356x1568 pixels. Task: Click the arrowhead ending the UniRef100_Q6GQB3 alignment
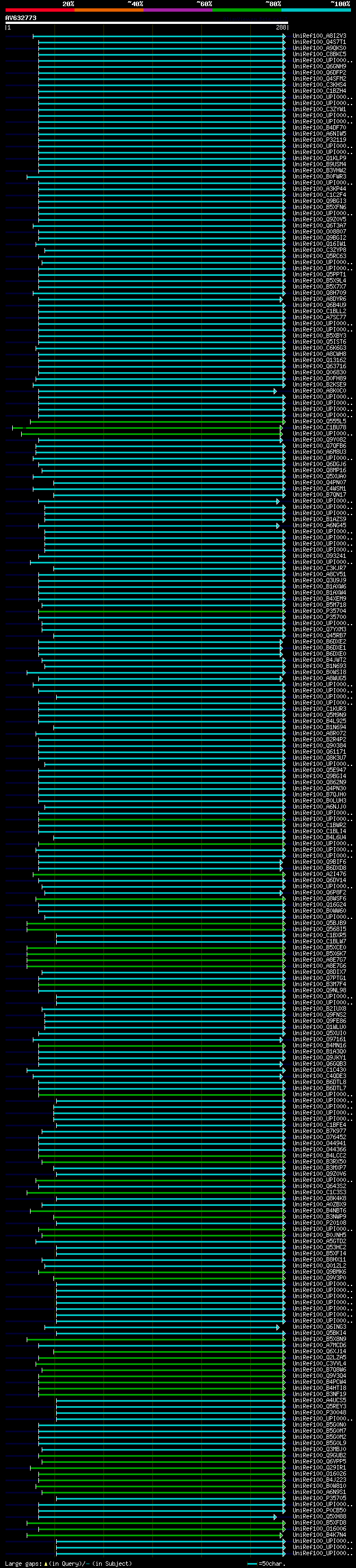(281, 1064)
